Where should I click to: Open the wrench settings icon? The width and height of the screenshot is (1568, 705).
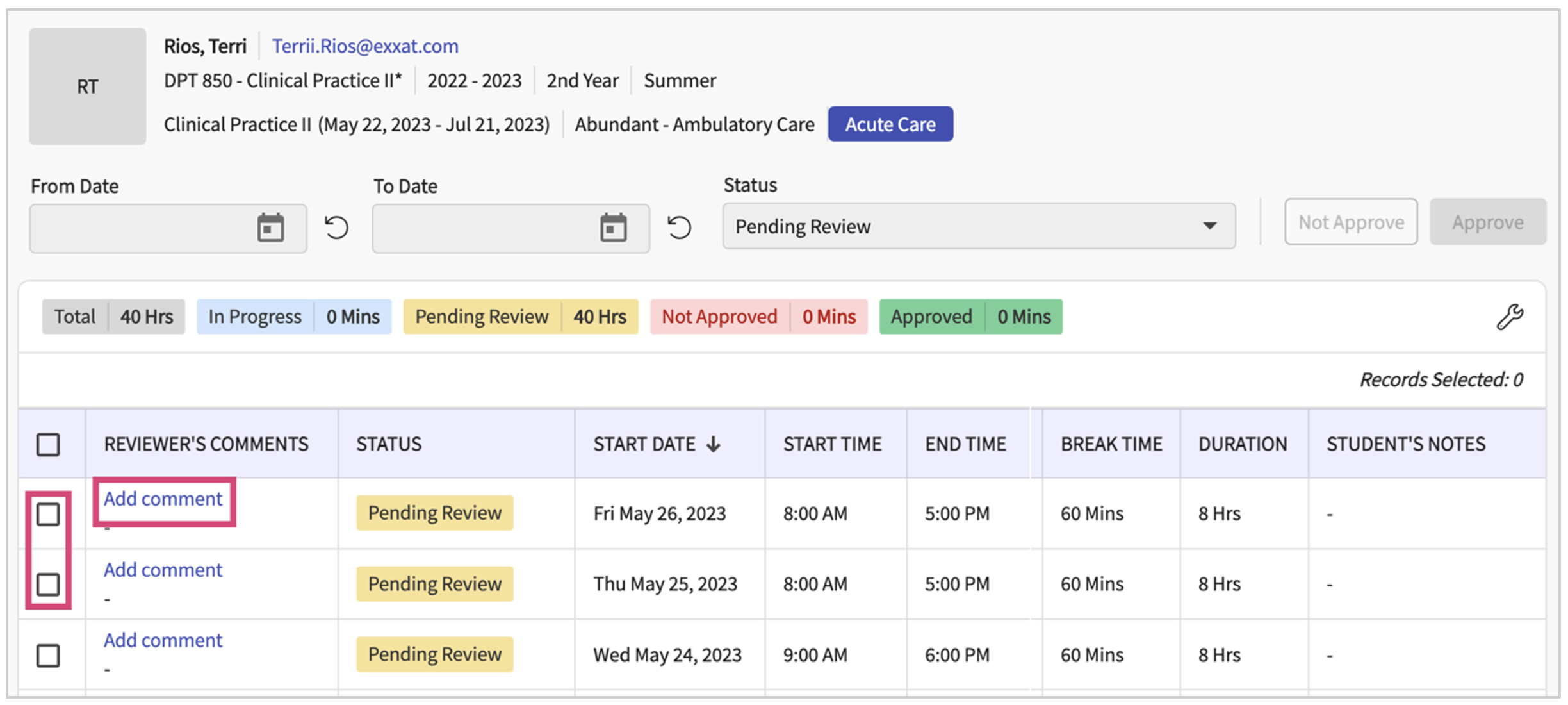click(x=1509, y=317)
